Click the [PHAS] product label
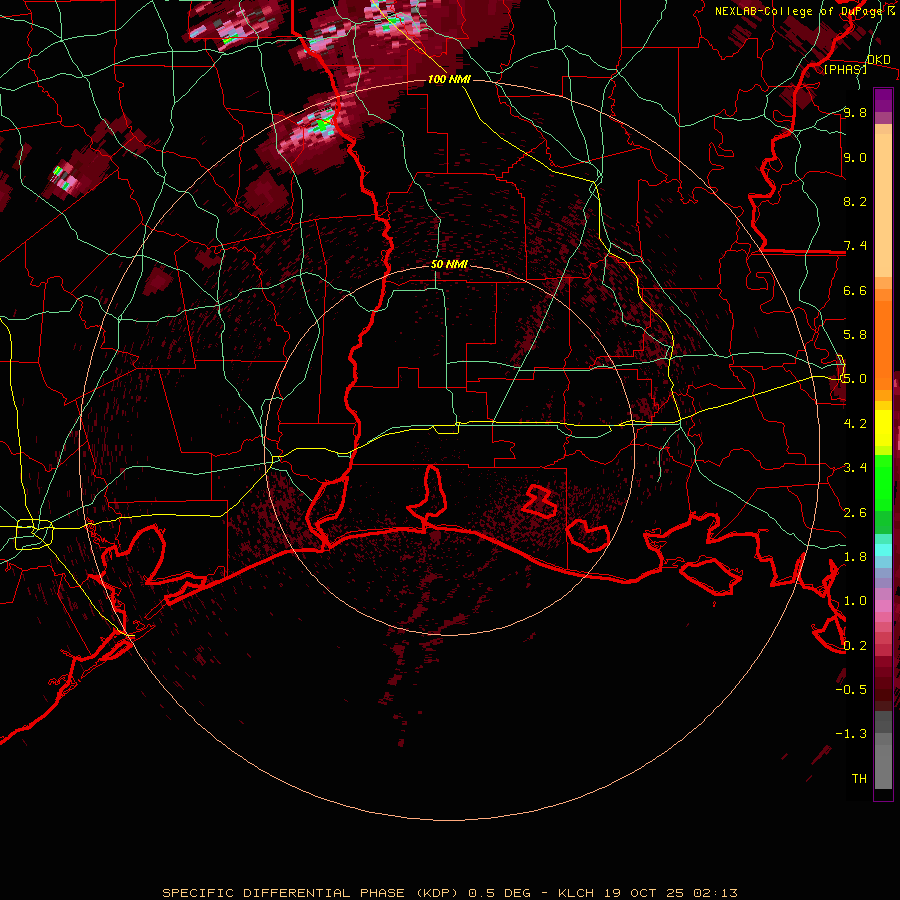 [845, 69]
